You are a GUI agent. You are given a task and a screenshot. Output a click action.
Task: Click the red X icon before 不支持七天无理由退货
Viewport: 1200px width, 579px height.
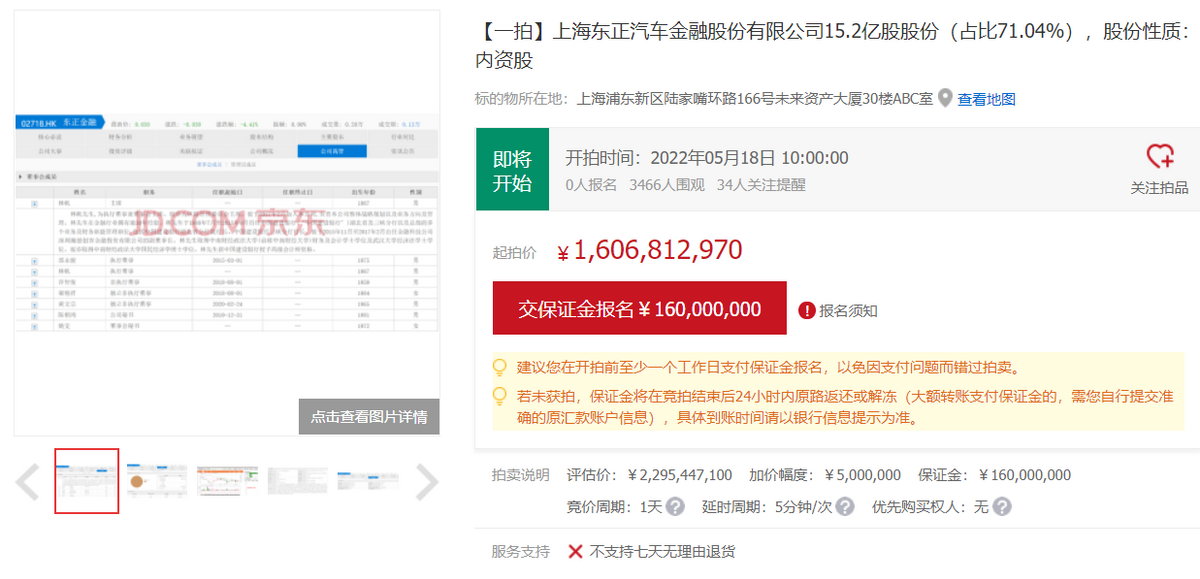coord(575,551)
